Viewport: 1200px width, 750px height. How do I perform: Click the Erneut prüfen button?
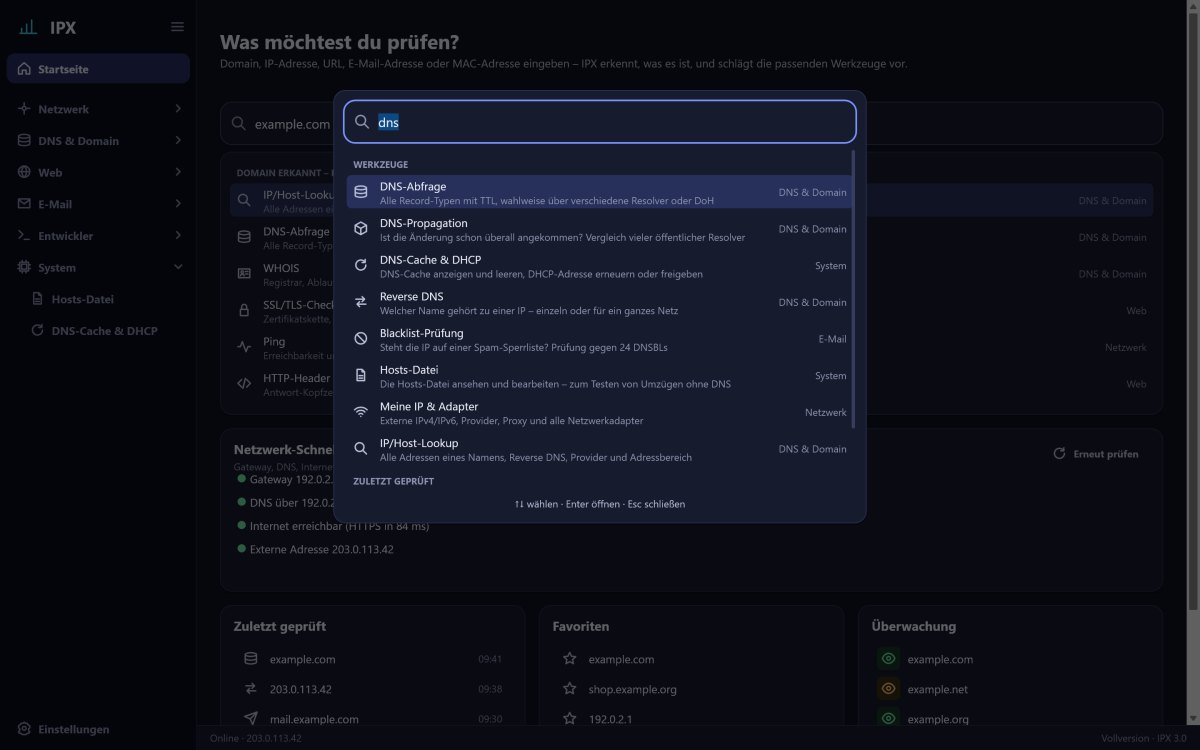click(x=1097, y=454)
